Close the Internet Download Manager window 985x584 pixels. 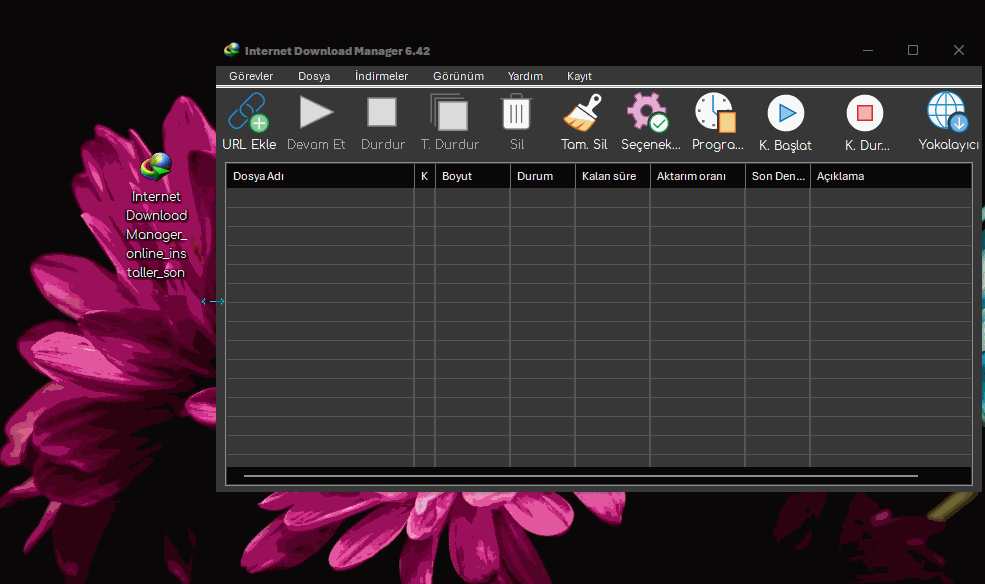959,50
